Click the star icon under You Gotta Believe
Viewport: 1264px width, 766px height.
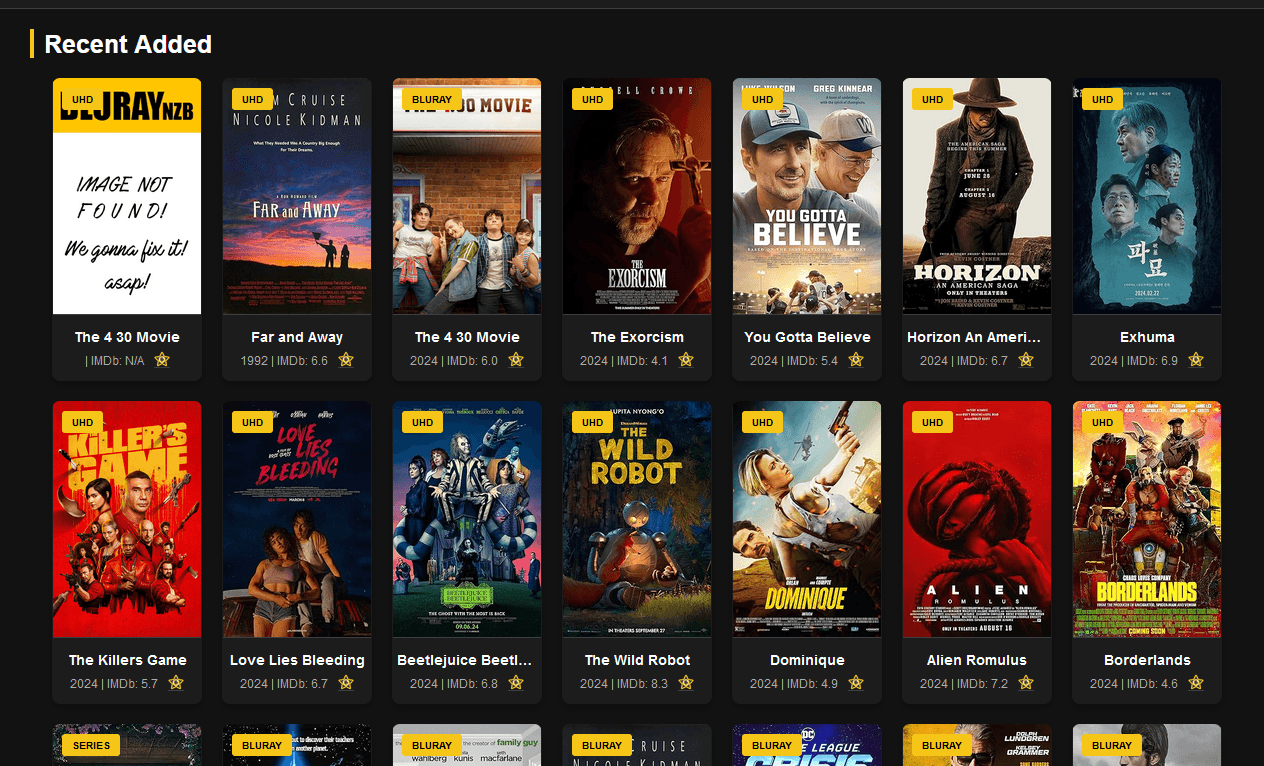[x=856, y=360]
